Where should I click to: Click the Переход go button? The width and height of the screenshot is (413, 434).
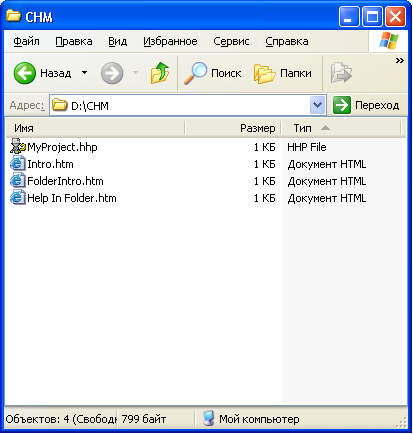pos(366,105)
